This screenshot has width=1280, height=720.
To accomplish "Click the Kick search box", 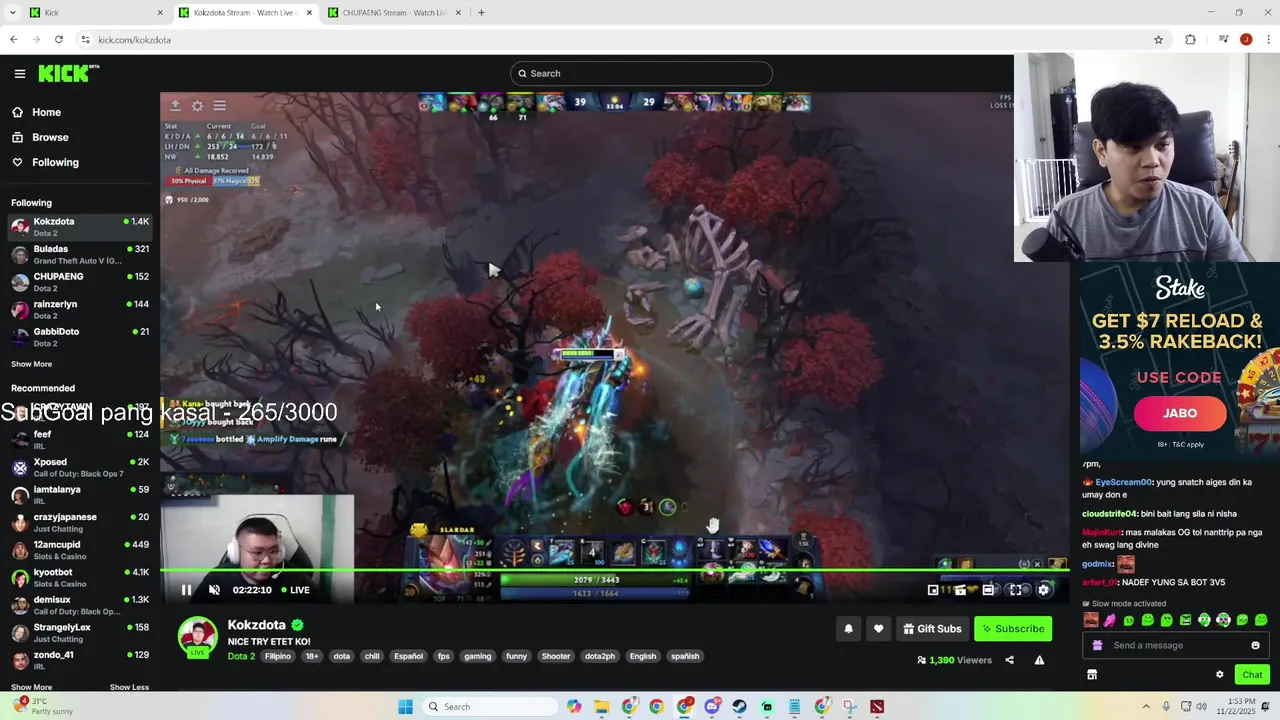I will click(641, 73).
